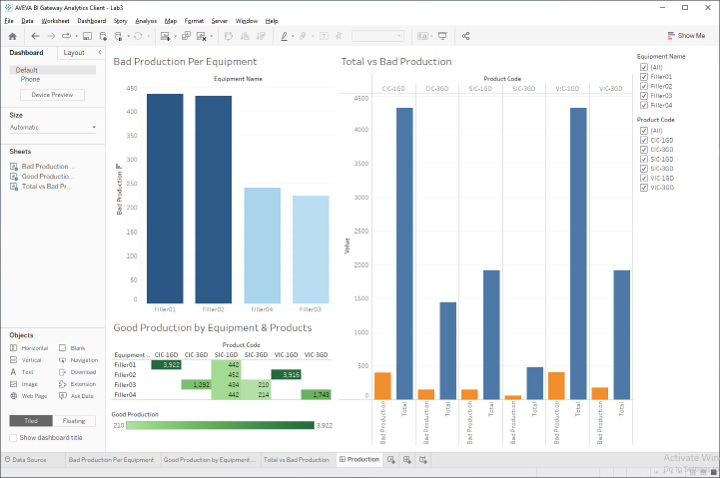This screenshot has width=720, height=478.
Task: Uncheck Filler02 in Equipment Name filter
Action: [642, 86]
